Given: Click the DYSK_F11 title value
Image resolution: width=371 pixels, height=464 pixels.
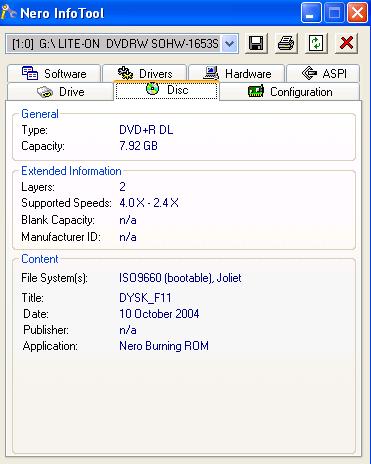Looking at the screenshot, I should [145, 298].
